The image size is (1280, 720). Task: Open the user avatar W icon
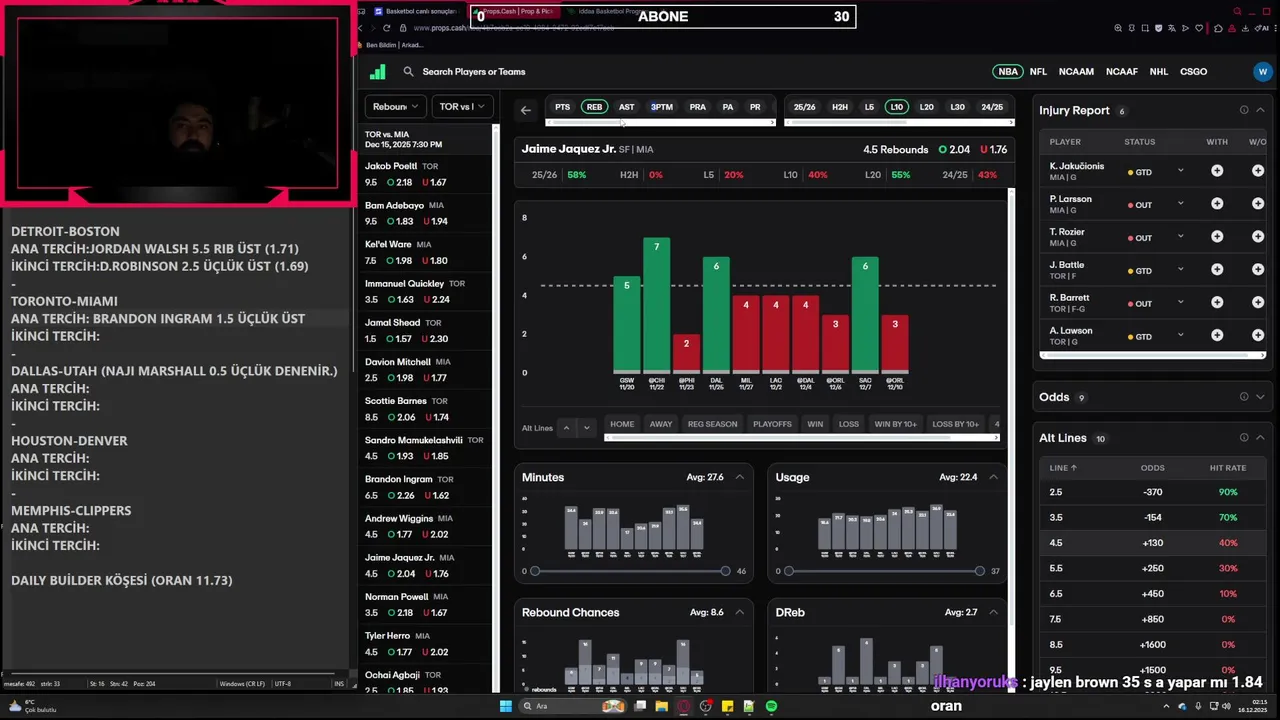tap(1262, 72)
